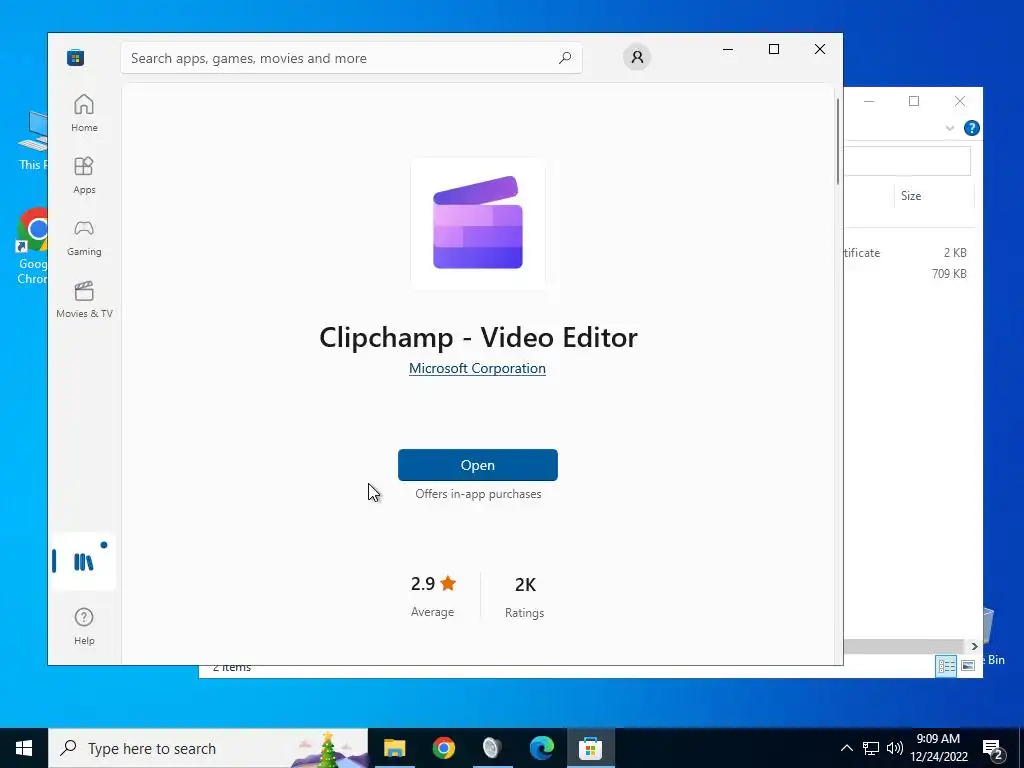The width and height of the screenshot is (1024, 768).
Task: Go to Home in Store sidebar
Action: click(84, 113)
